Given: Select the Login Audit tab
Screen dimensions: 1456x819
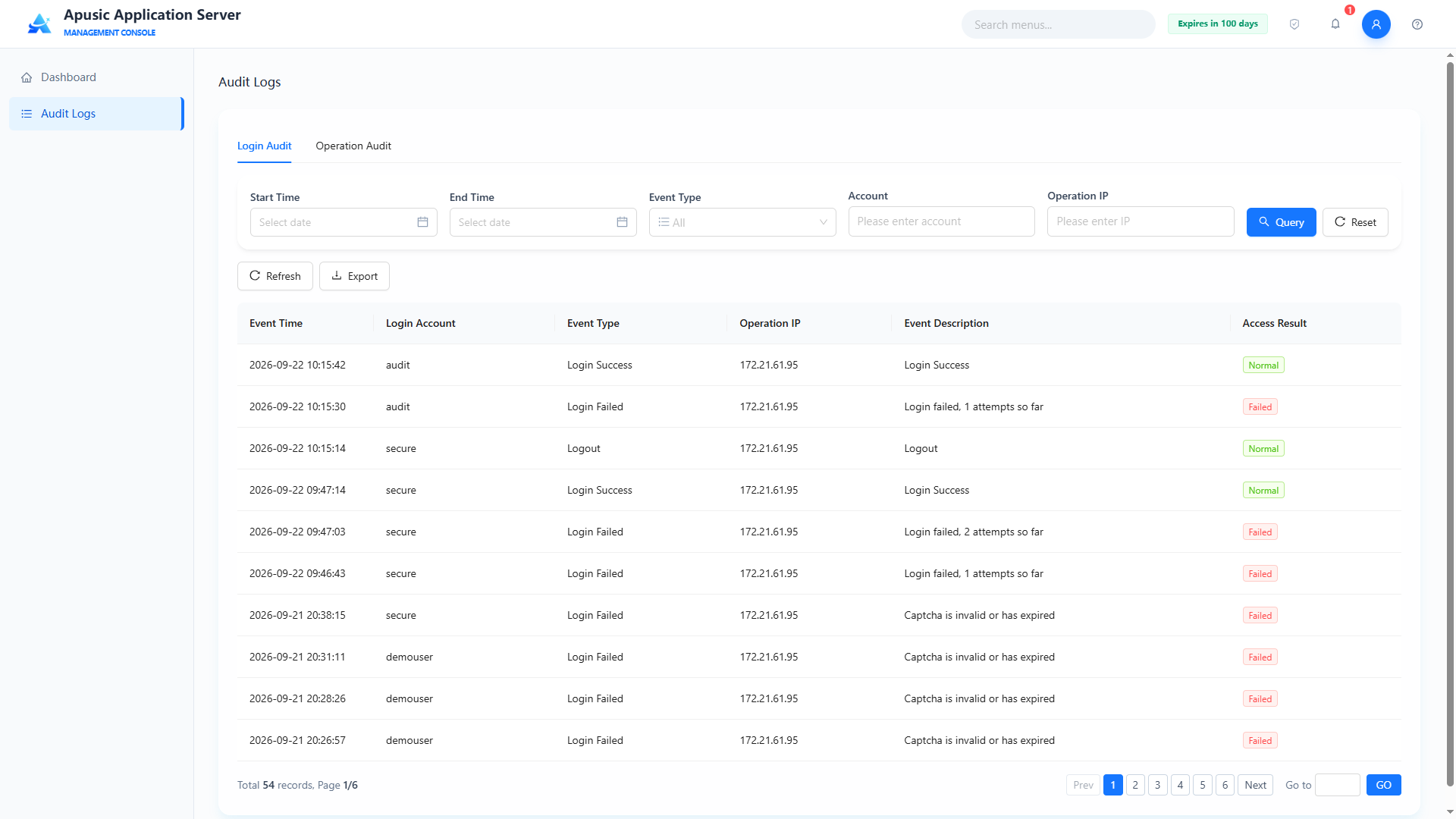Looking at the screenshot, I should click(x=264, y=146).
